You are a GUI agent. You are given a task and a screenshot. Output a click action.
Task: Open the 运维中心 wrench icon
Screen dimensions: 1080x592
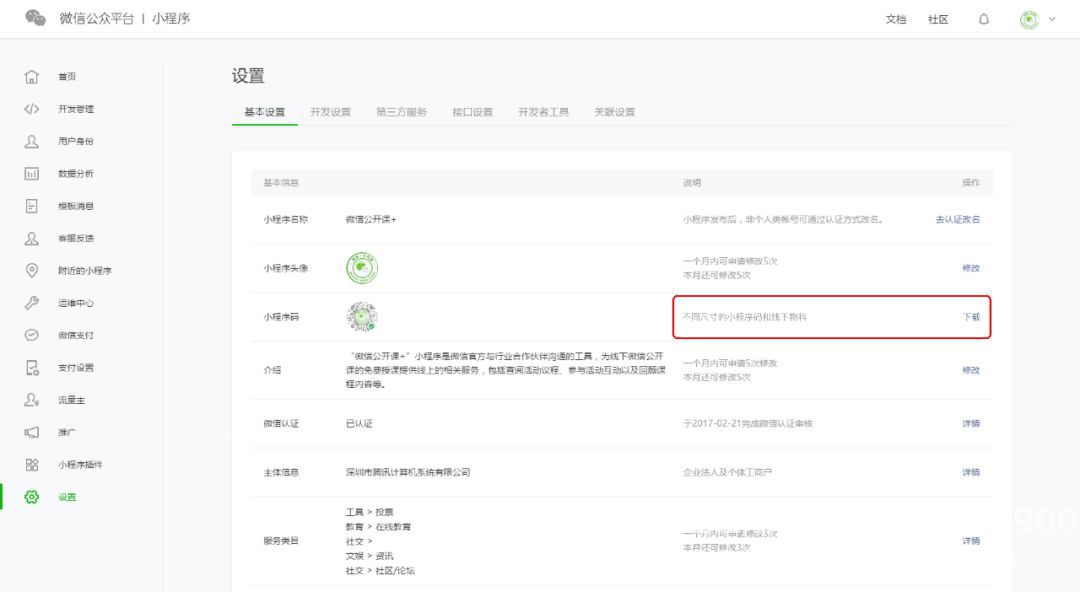(32, 303)
